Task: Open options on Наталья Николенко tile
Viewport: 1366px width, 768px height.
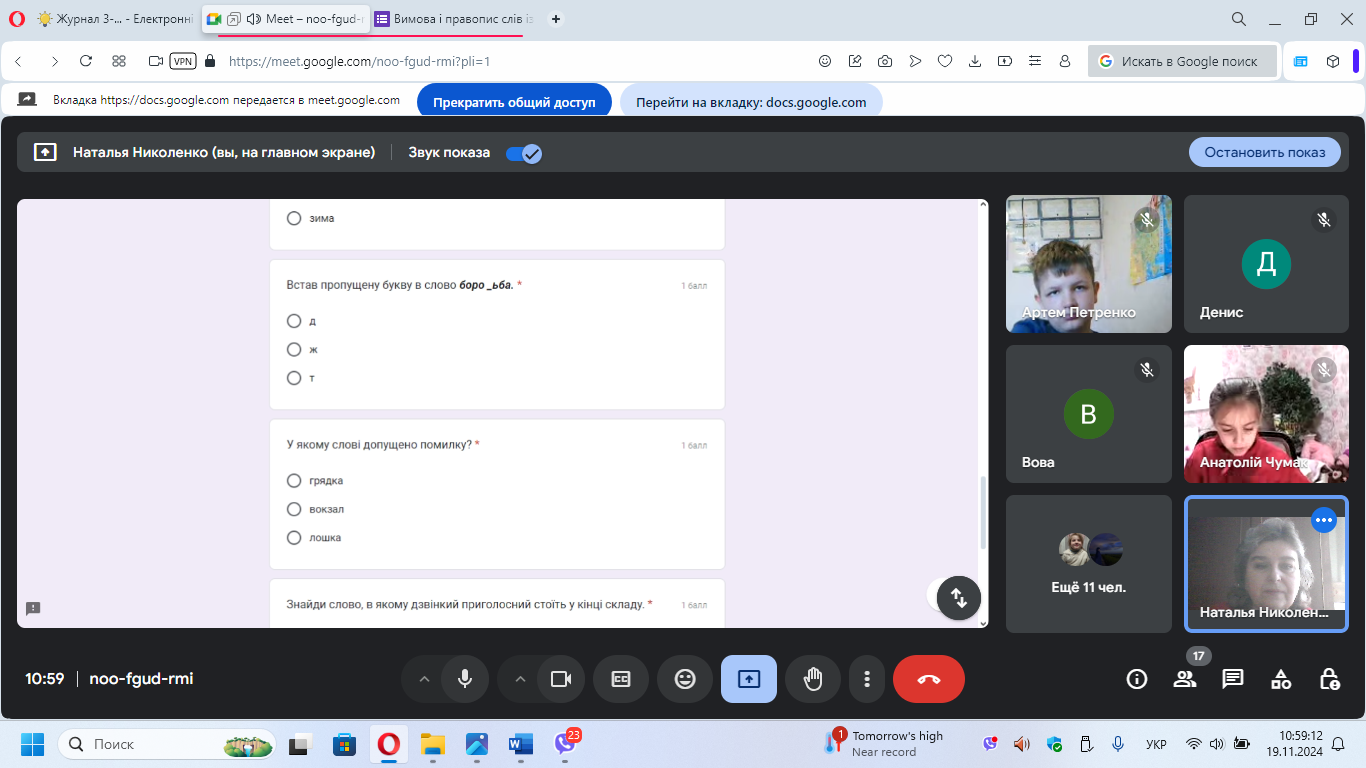Action: (x=1324, y=520)
